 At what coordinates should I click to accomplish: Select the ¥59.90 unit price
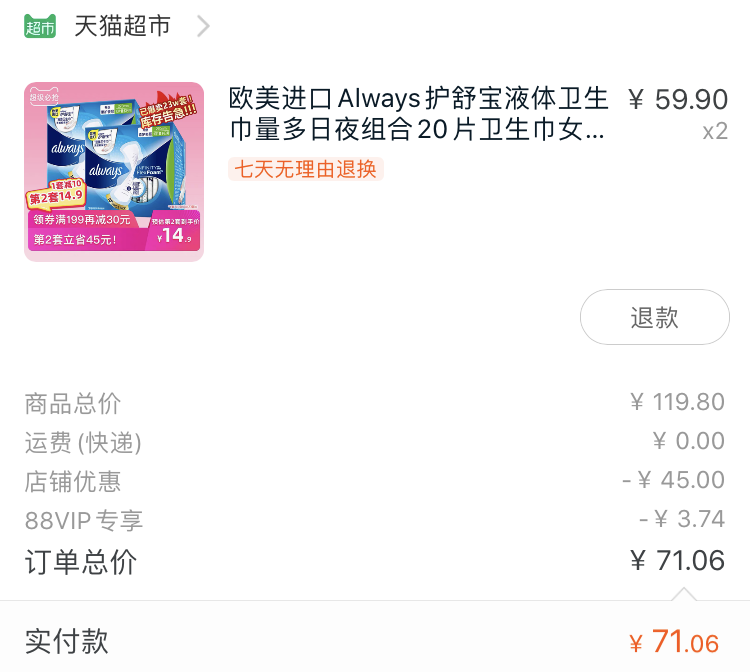pos(678,99)
